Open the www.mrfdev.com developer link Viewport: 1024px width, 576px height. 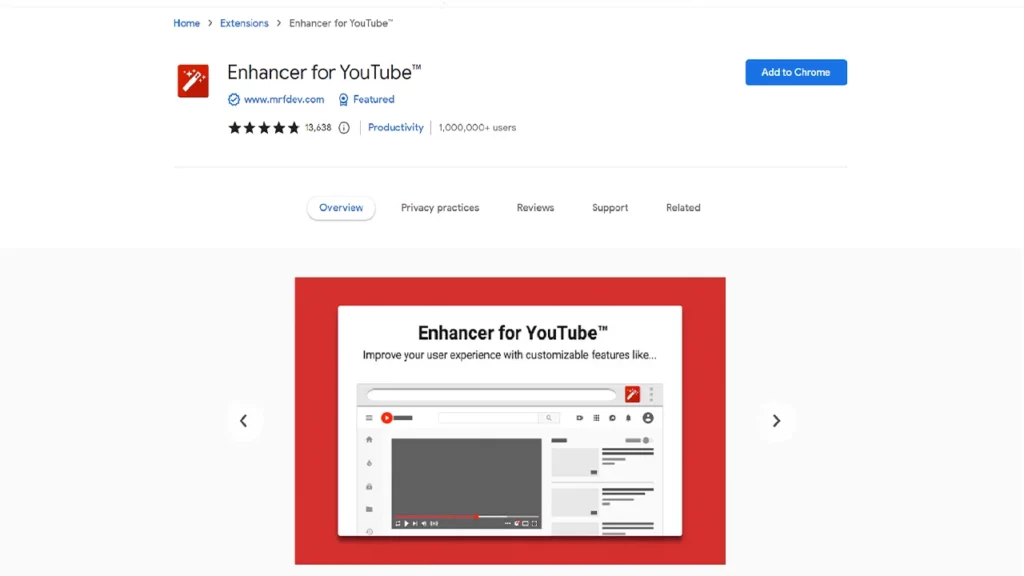pyautogui.click(x=284, y=99)
